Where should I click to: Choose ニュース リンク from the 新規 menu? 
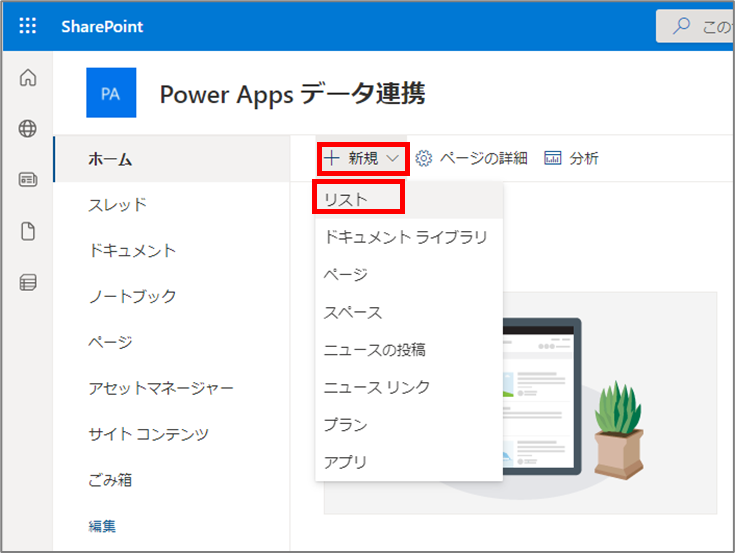point(409,387)
